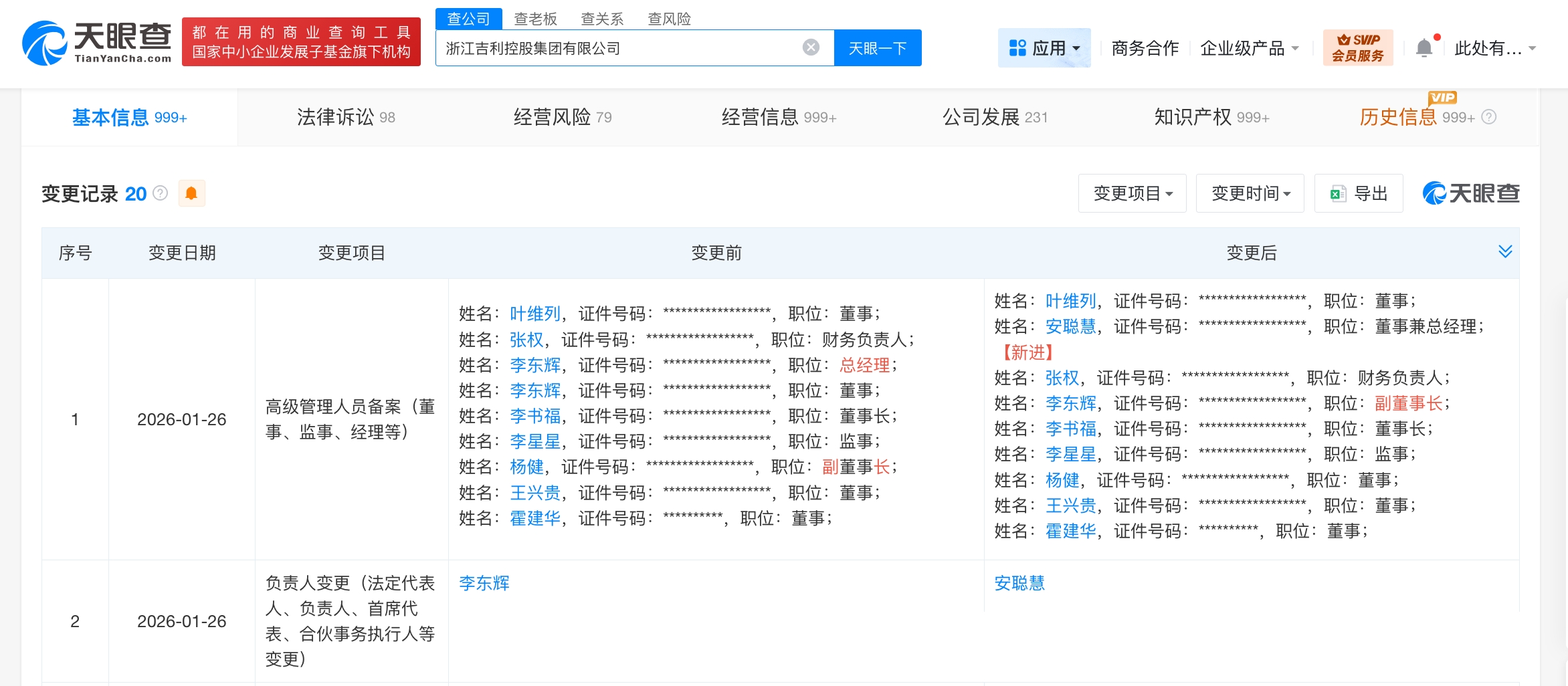Expand table rows with double chevron
1568x686 pixels.
(x=1505, y=251)
